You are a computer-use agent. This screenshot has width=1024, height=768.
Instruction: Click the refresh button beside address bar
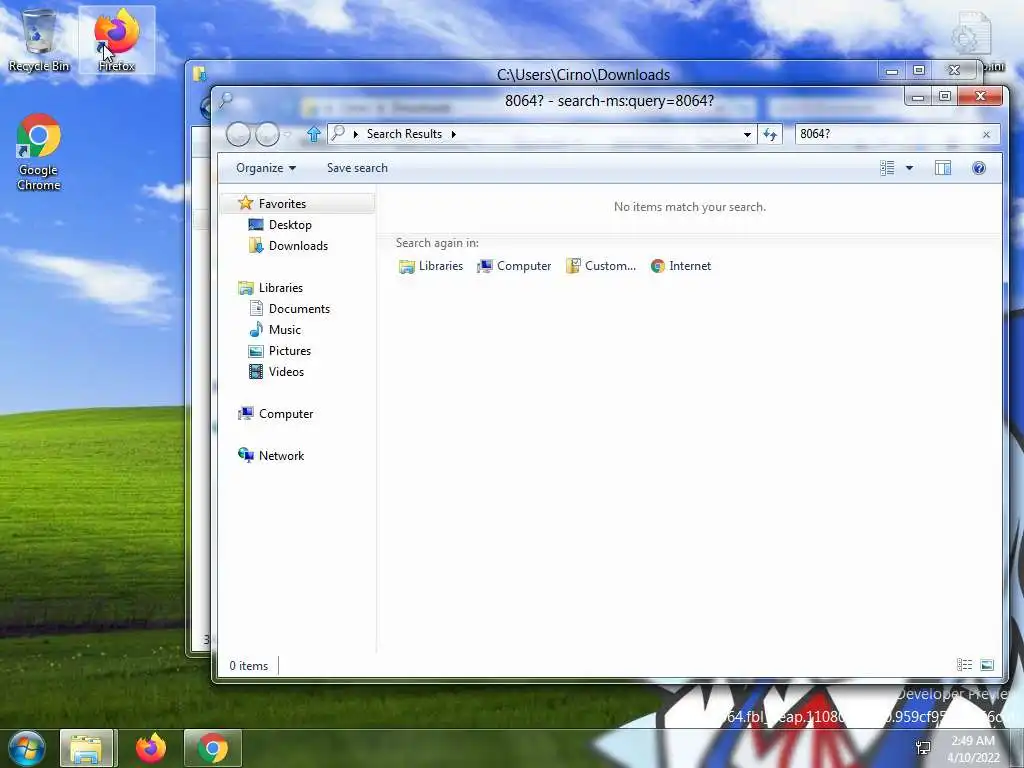[x=770, y=135]
